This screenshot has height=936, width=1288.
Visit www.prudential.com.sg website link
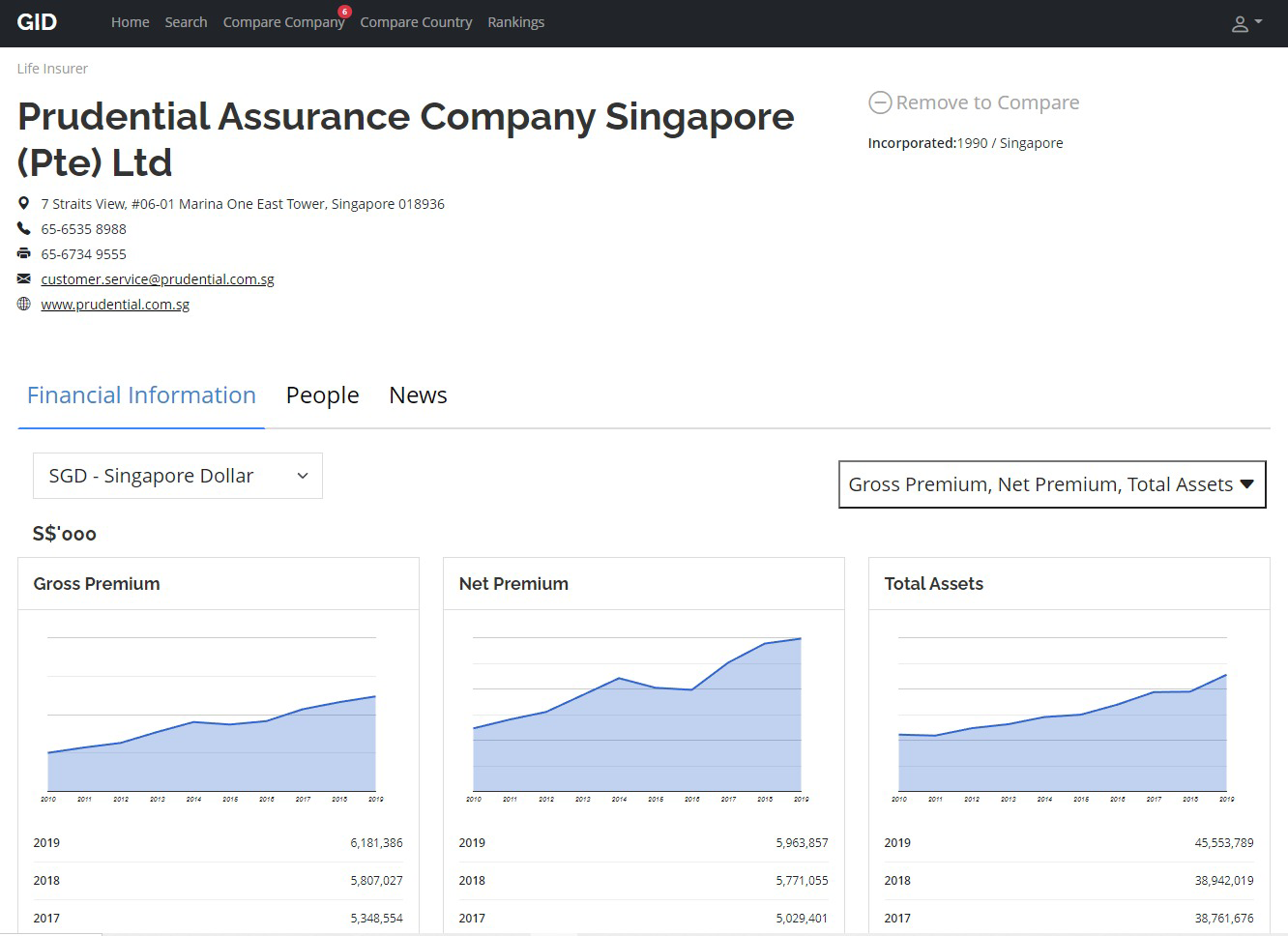pyautogui.click(x=115, y=304)
